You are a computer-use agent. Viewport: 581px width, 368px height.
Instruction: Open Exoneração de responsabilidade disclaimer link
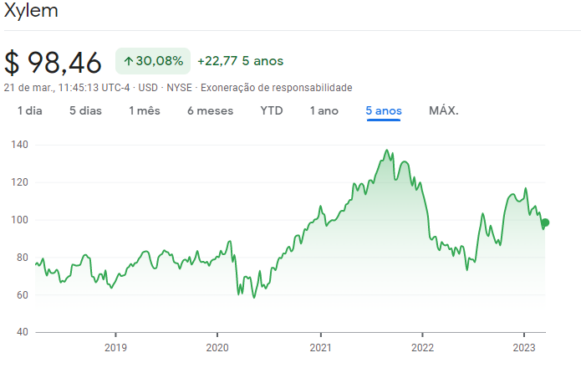coord(276,88)
